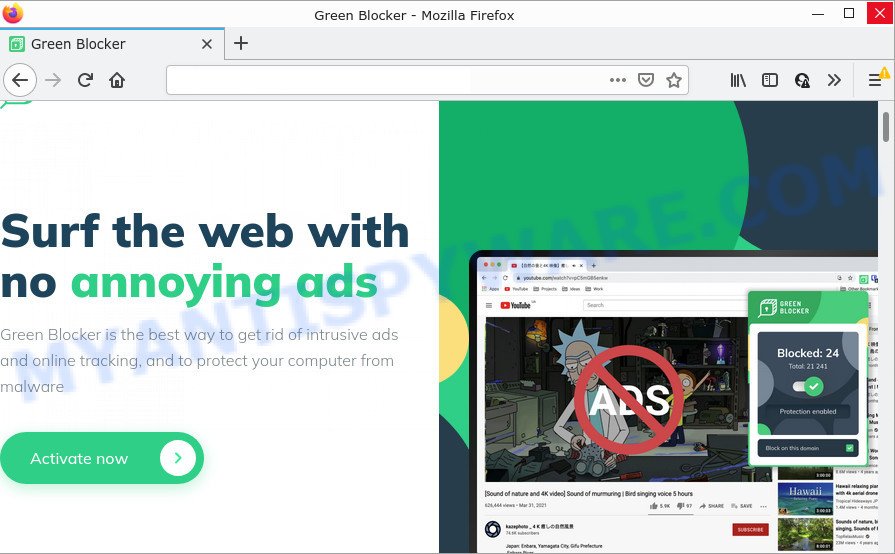Screen dimensions: 895x554
Task: Go back to previous page
Action: tap(20, 80)
